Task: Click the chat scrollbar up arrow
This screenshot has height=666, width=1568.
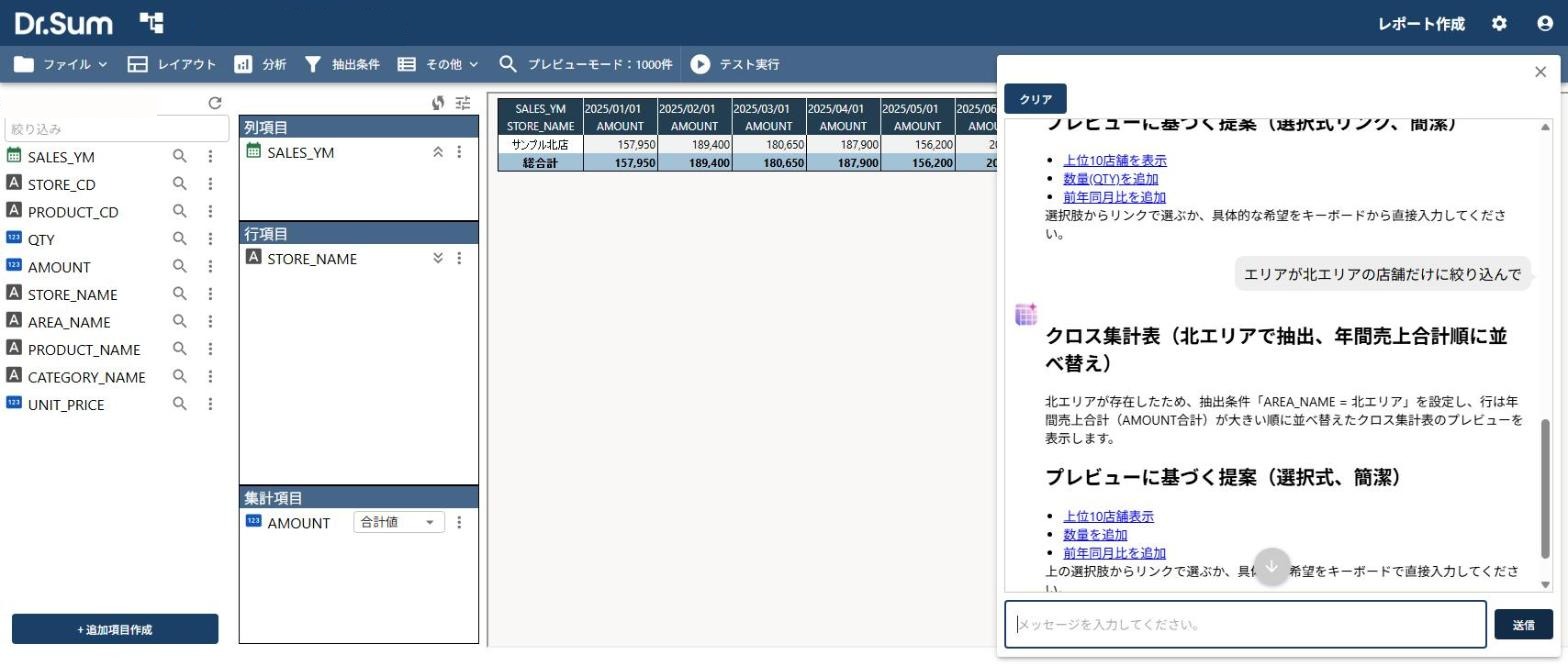Action: click(x=1545, y=127)
